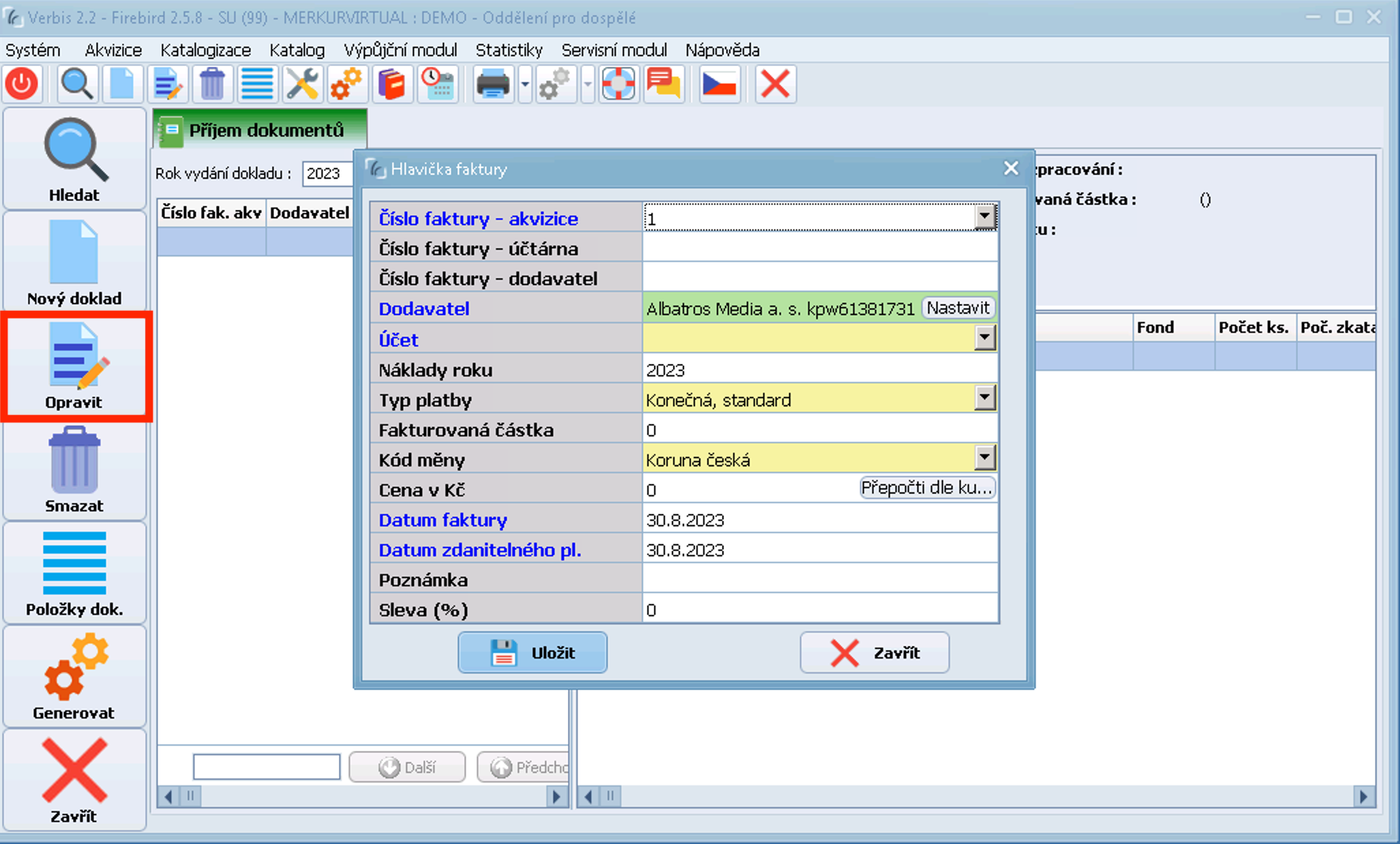Click the Rok vydání dokladu field
The image size is (1400, 844).
(x=328, y=173)
